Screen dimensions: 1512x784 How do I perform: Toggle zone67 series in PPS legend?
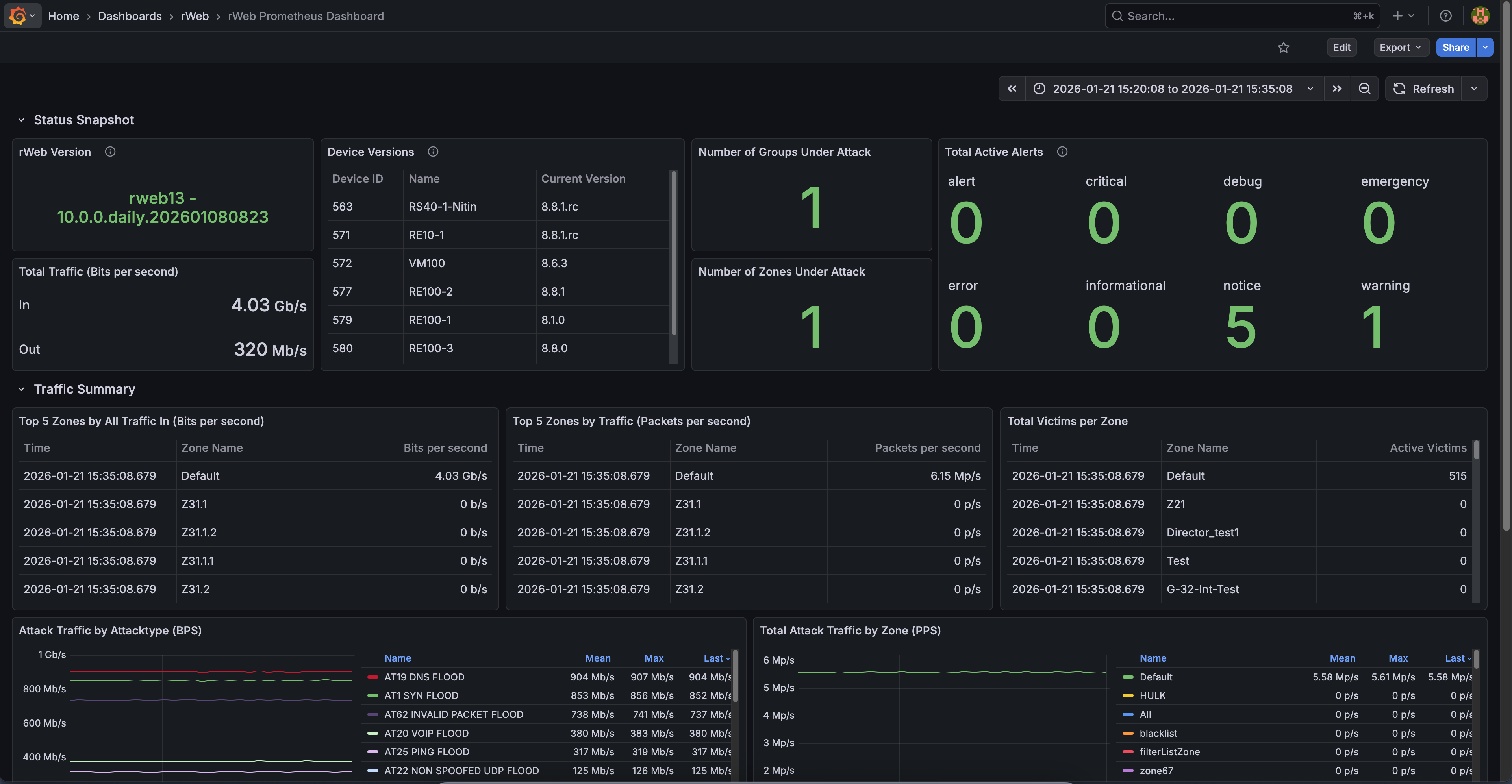coord(1156,771)
